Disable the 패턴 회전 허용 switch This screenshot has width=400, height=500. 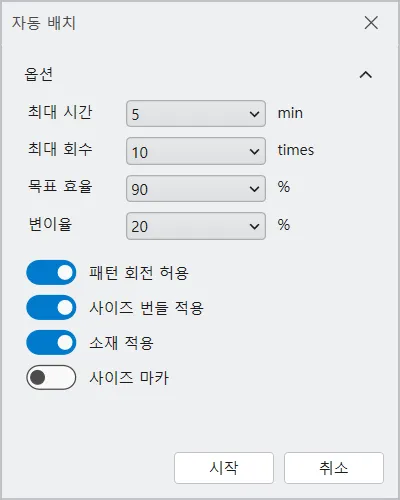coord(51,272)
